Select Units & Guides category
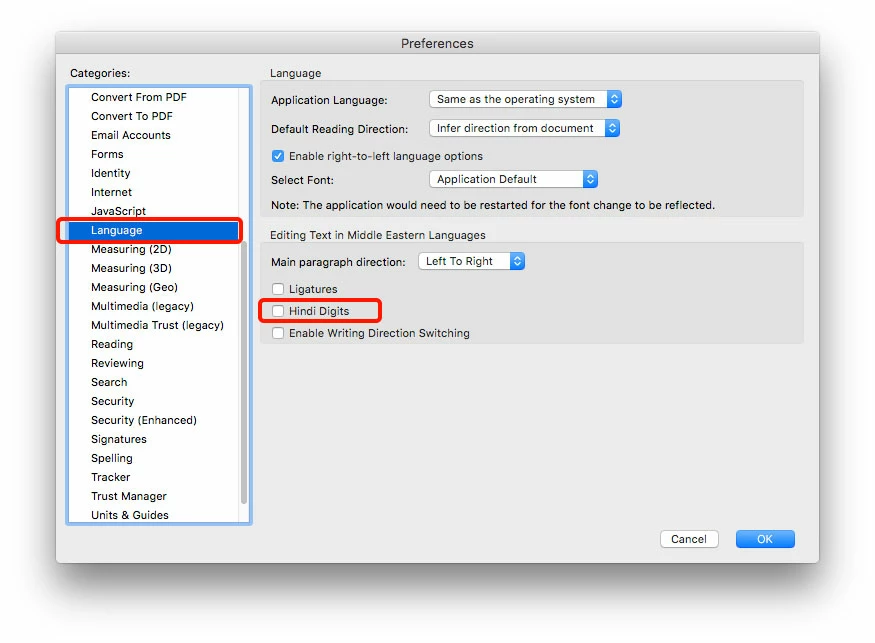This screenshot has height=643, width=875. [153, 515]
